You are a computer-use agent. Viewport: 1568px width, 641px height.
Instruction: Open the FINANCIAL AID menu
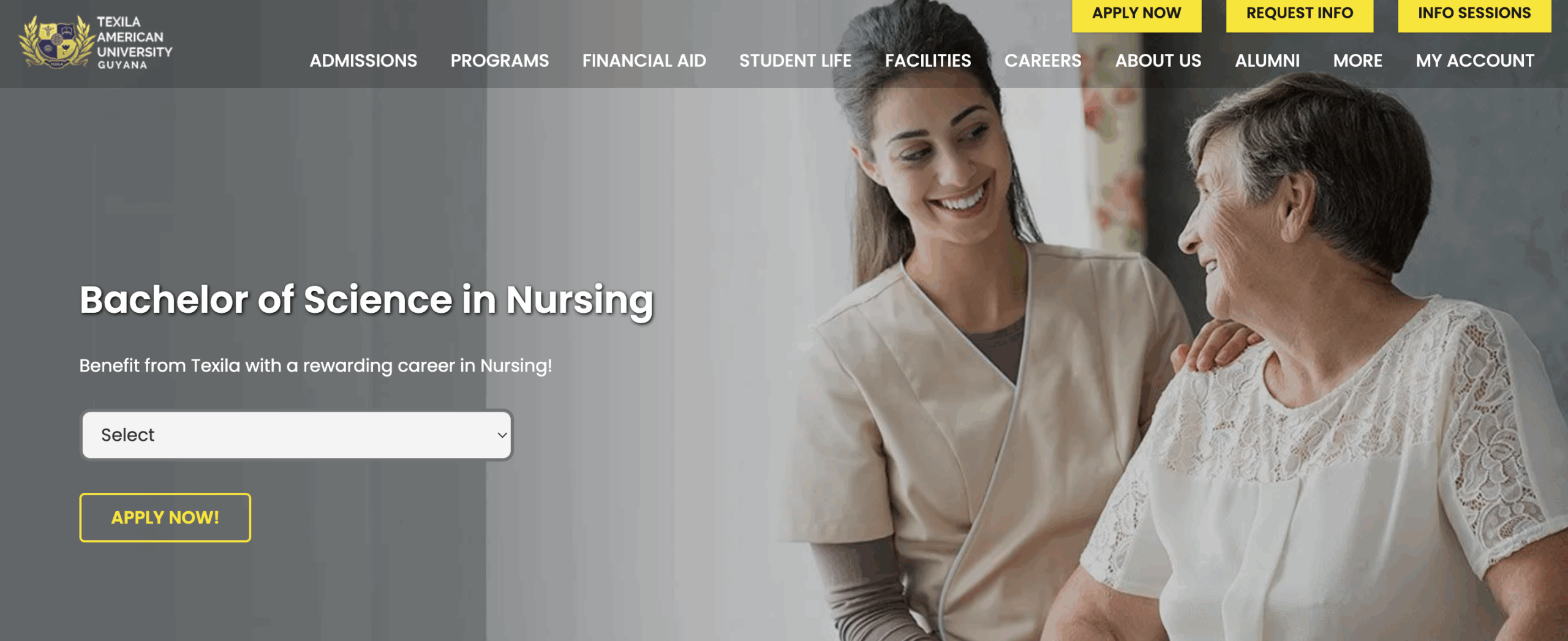pos(644,60)
